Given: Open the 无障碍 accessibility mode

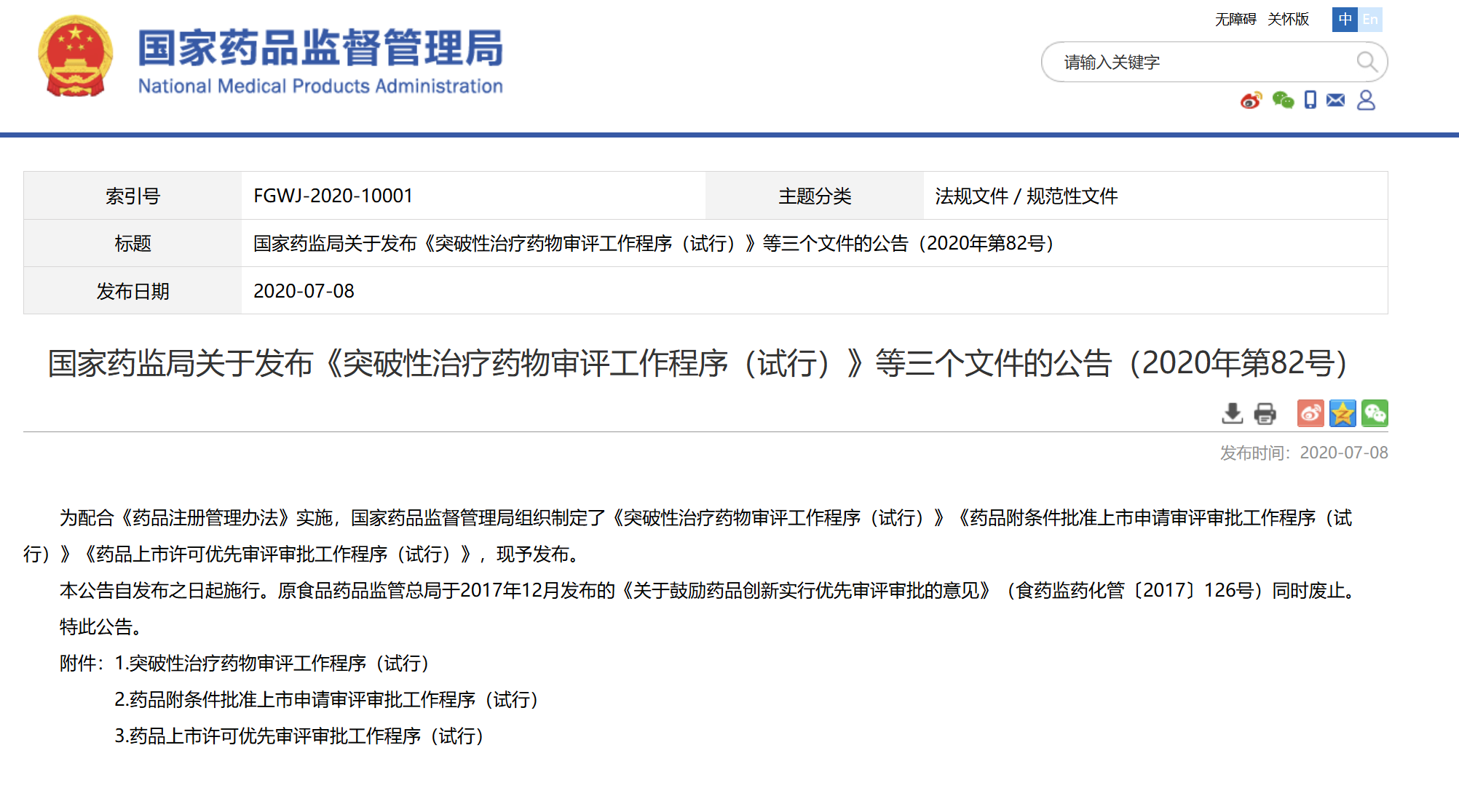Looking at the screenshot, I should 1235,20.
